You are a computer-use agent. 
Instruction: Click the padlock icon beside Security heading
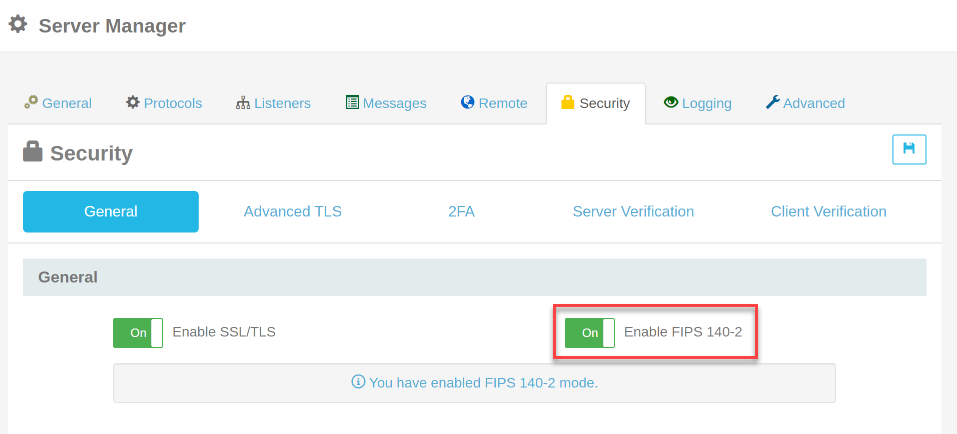[33, 152]
